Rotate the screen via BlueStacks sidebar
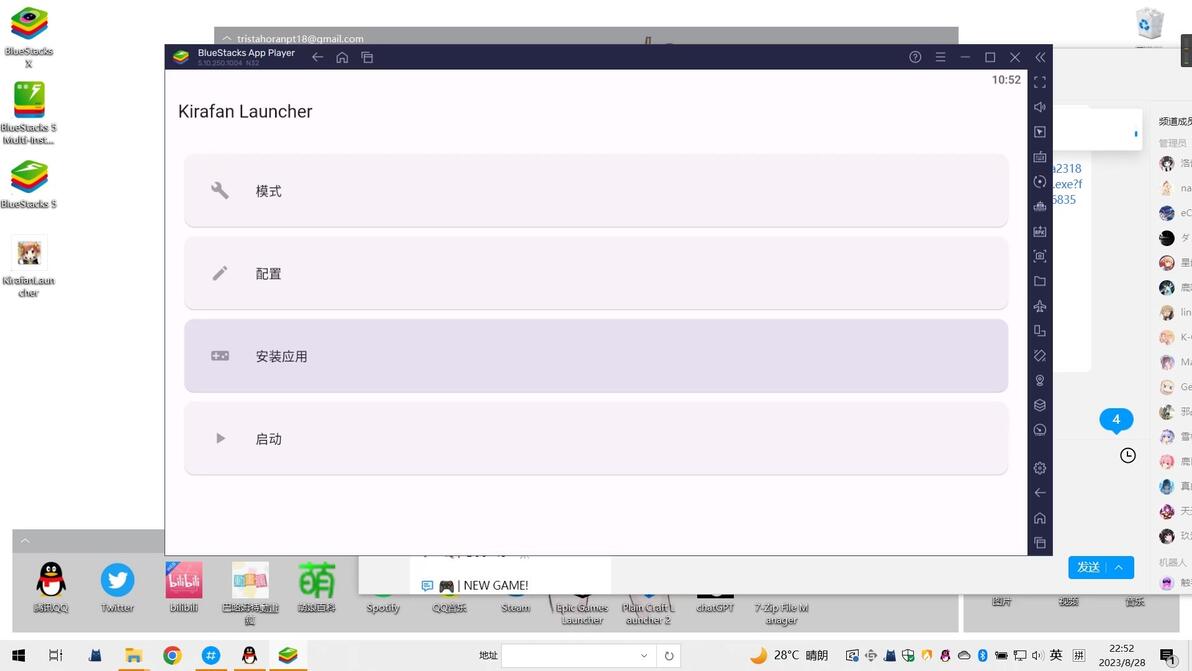The image size is (1192, 671). 1040,331
